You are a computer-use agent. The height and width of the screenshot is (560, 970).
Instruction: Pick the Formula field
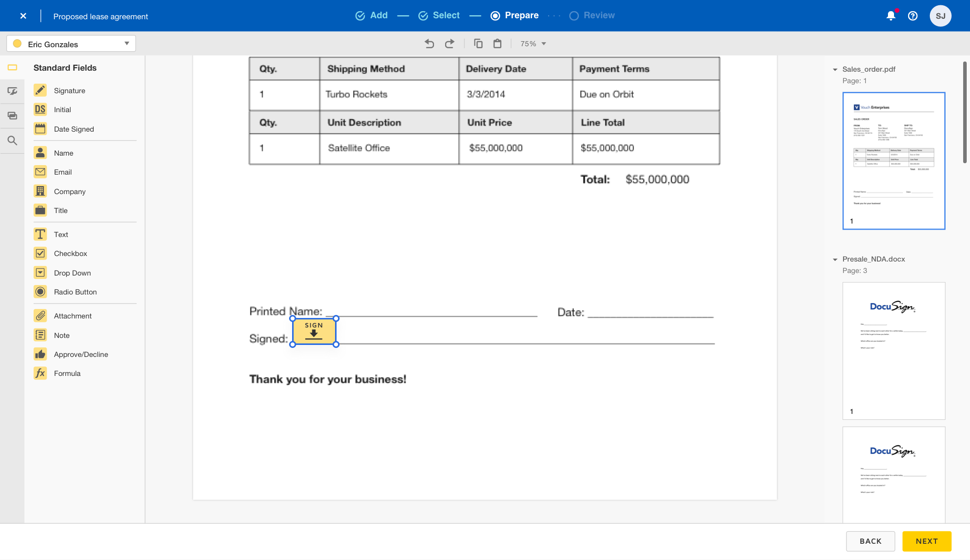tap(58, 373)
